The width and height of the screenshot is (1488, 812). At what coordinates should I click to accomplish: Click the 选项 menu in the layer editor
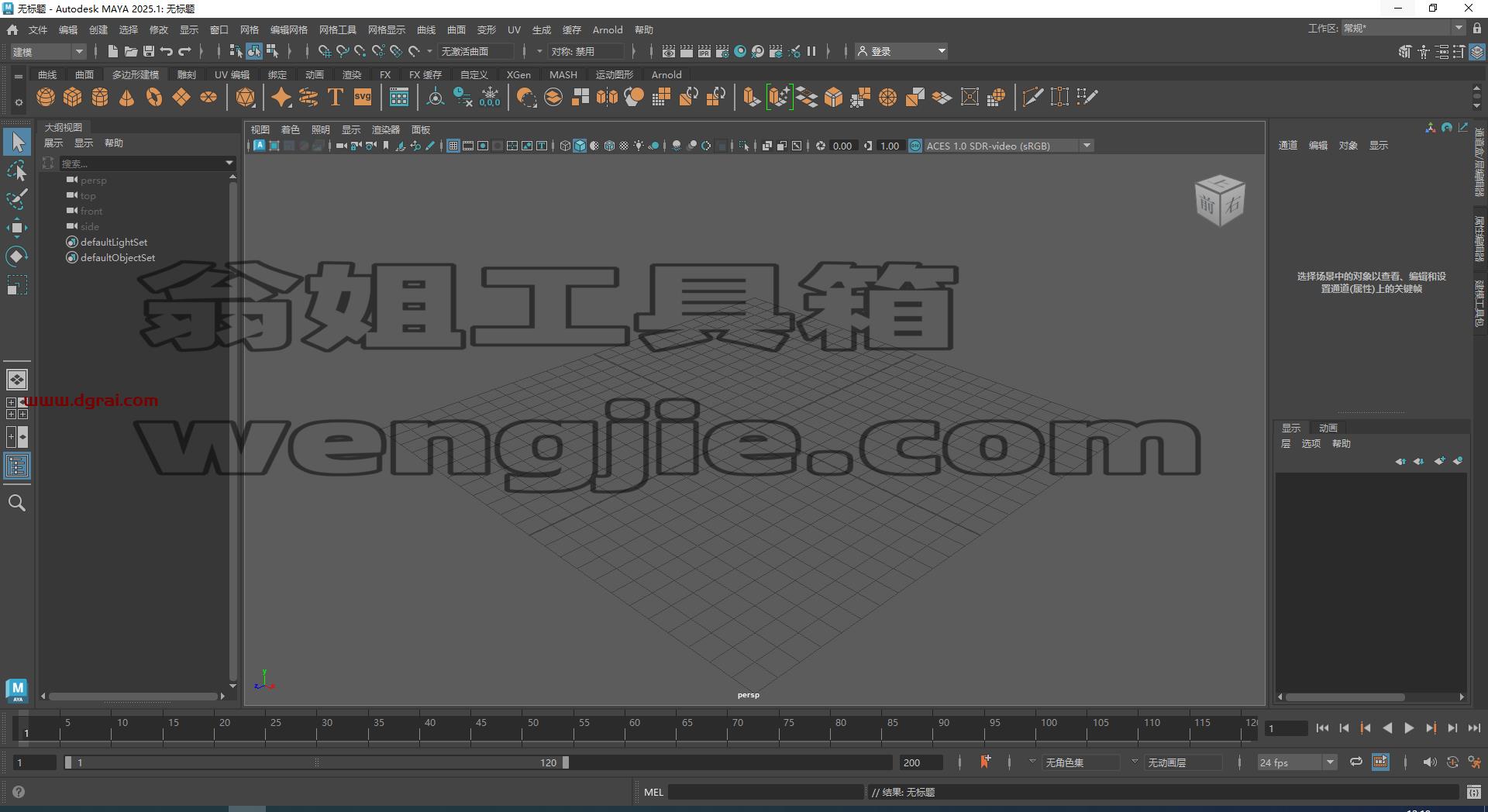click(1311, 444)
